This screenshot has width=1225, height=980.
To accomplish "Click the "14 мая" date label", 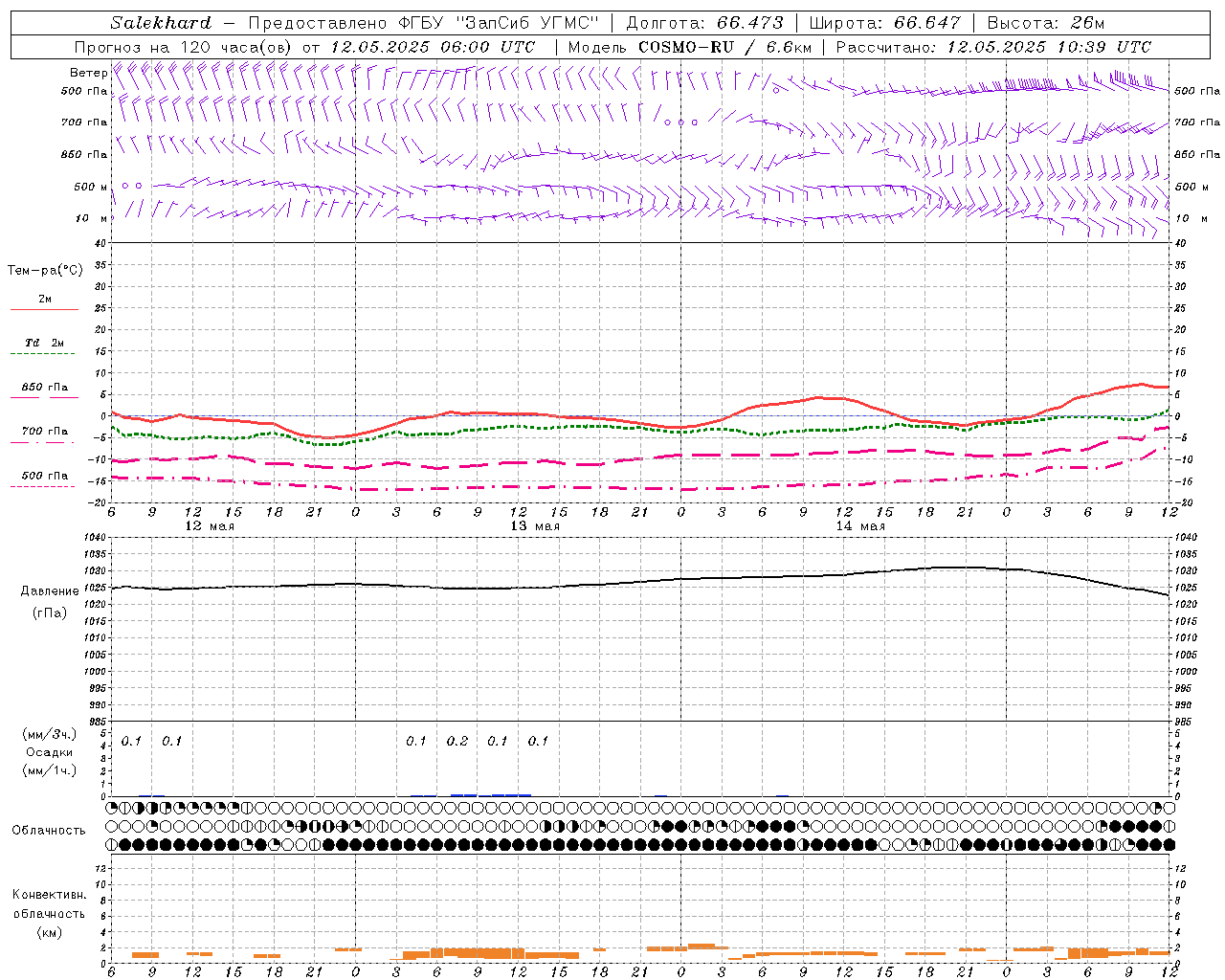I will pyautogui.click(x=860, y=526).
